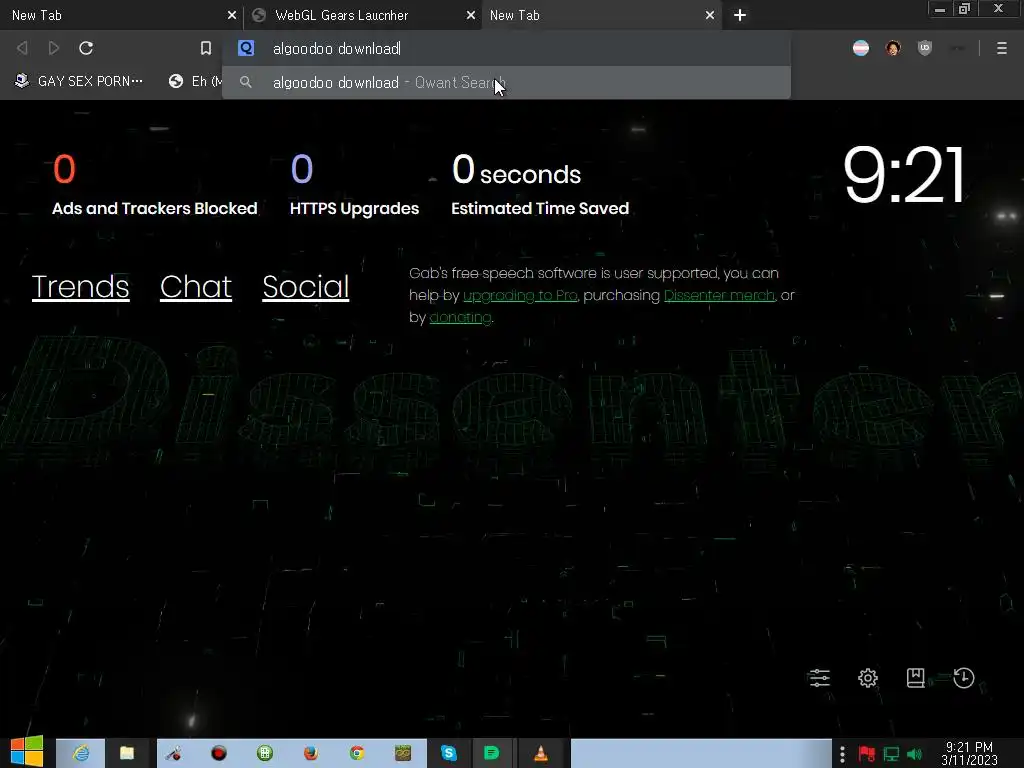Click the Estimated Time Saved stat
Image resolution: width=1024 pixels, height=768 pixels.
coord(540,185)
